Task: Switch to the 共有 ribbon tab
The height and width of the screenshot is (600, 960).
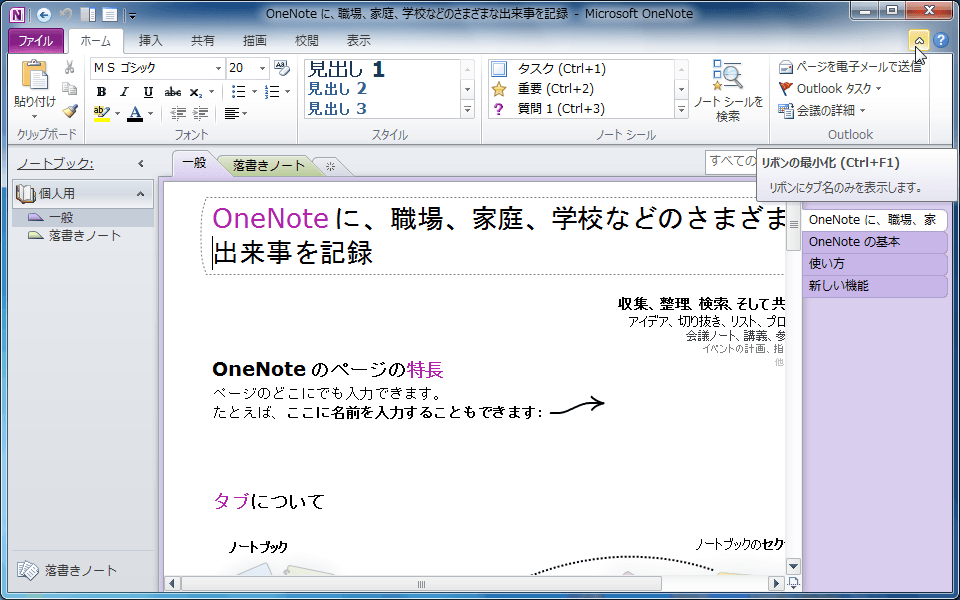Action: pyautogui.click(x=203, y=41)
